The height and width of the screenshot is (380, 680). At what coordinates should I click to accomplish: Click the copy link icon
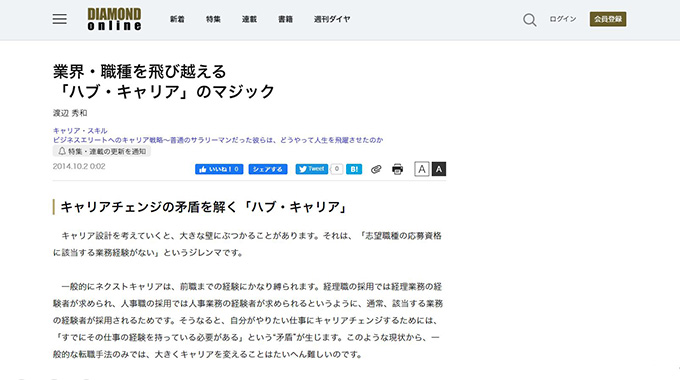[376, 169]
